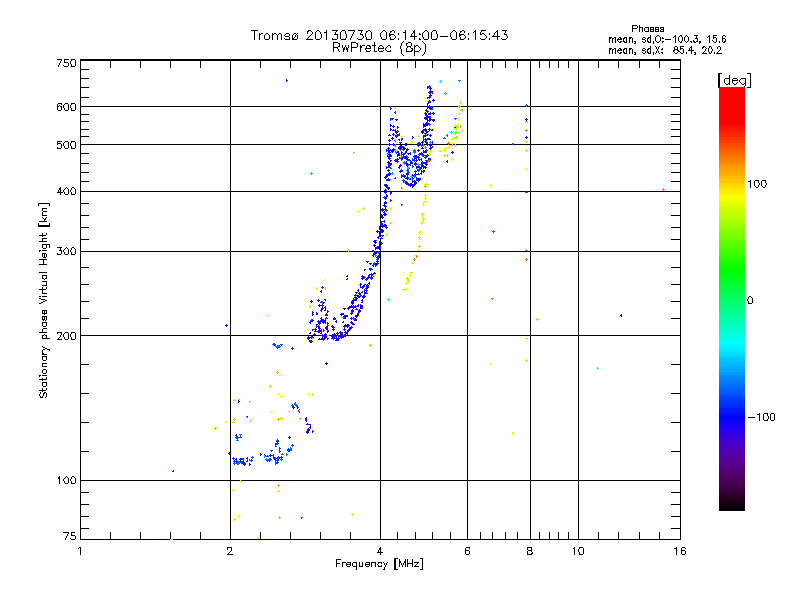Click the plot title 'Tromsø 20130730 06:14:00-06:15:43'
The image size is (800, 600).
379,35
